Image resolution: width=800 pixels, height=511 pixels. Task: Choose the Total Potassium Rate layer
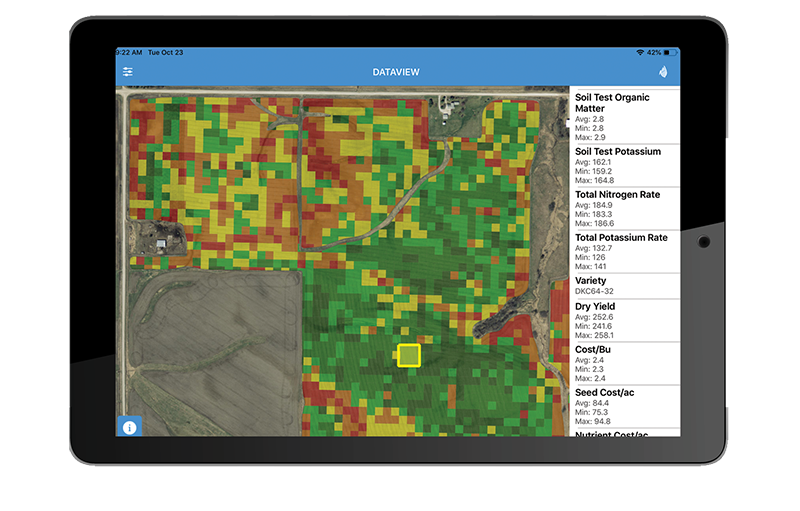pos(624,252)
